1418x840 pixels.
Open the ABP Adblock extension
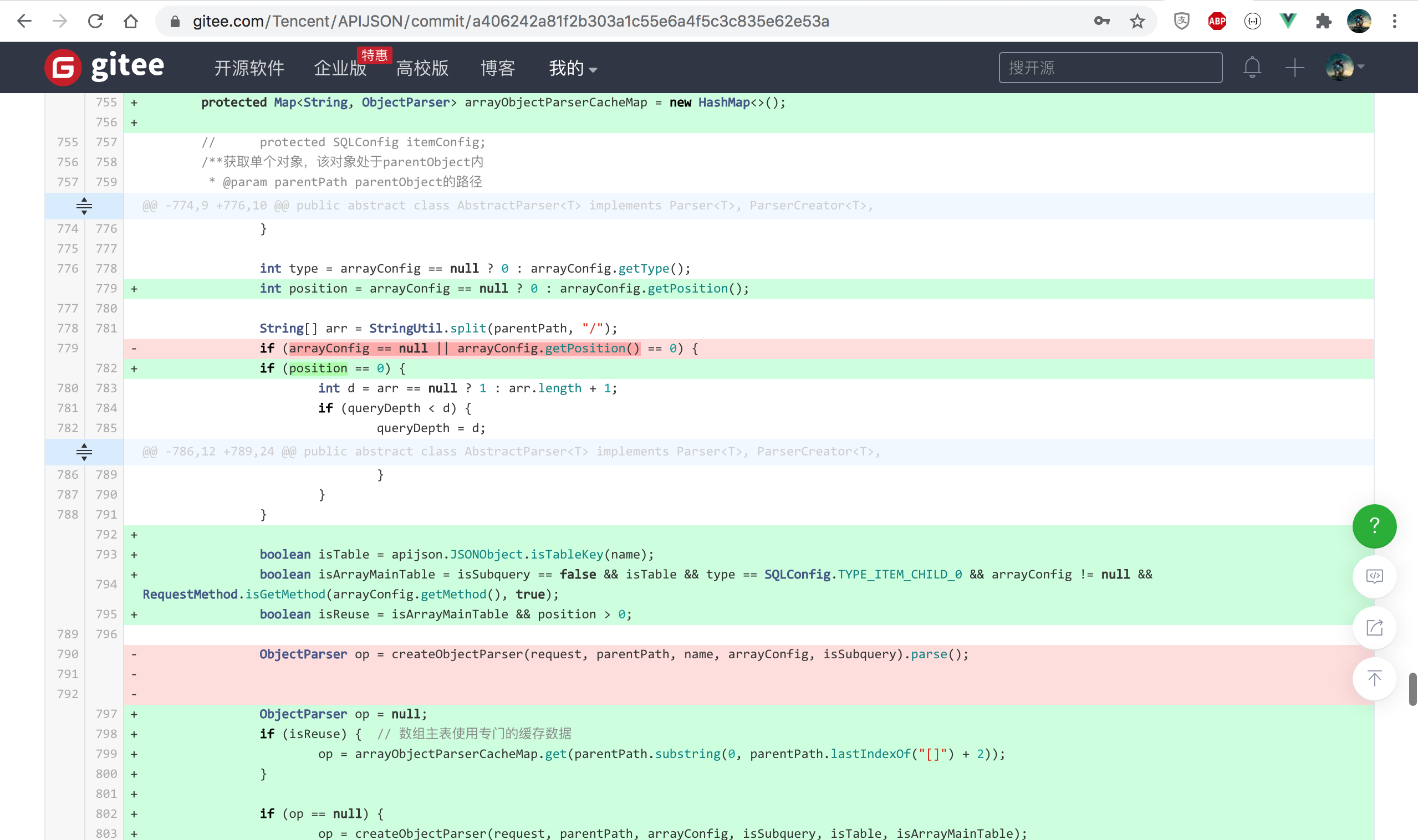tap(1217, 22)
